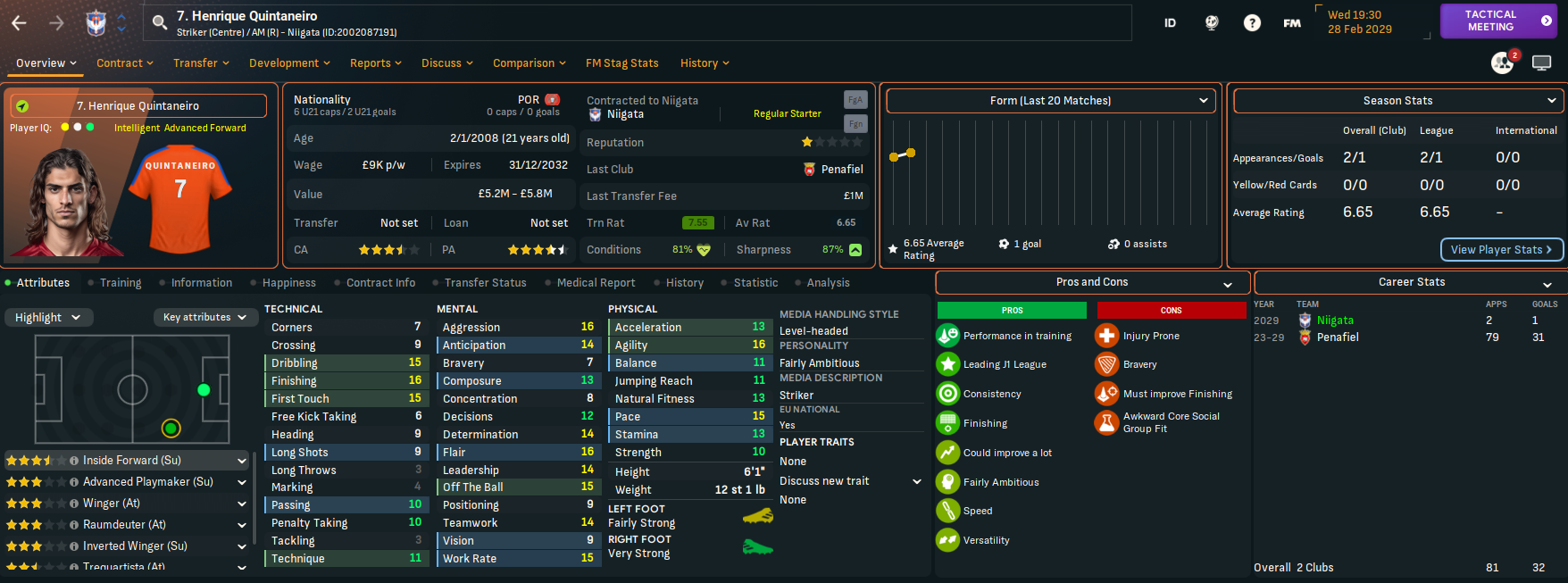Click the View Player Stats button
Viewport: 1568px width, 583px height.
1501,250
